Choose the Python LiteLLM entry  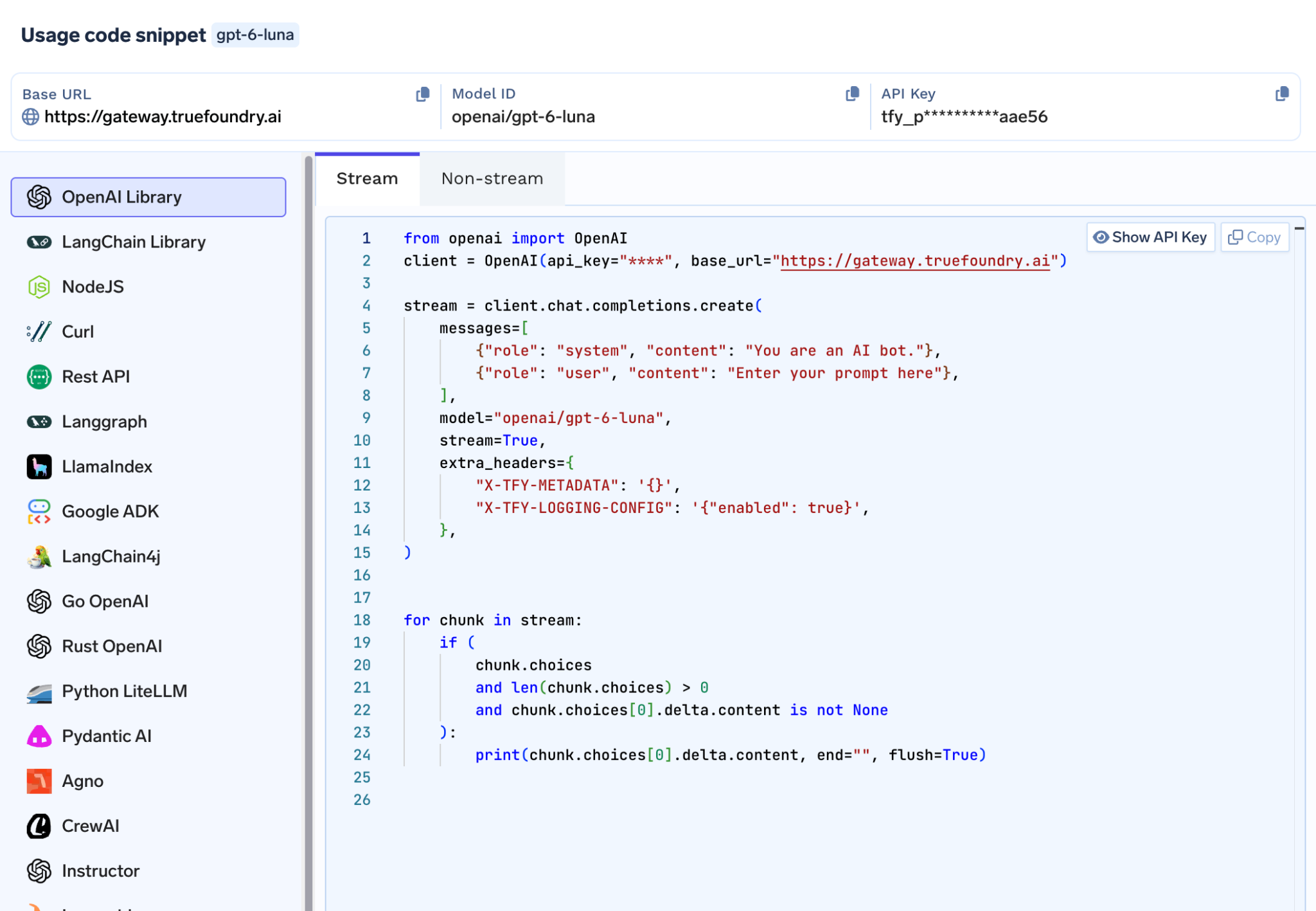point(148,691)
